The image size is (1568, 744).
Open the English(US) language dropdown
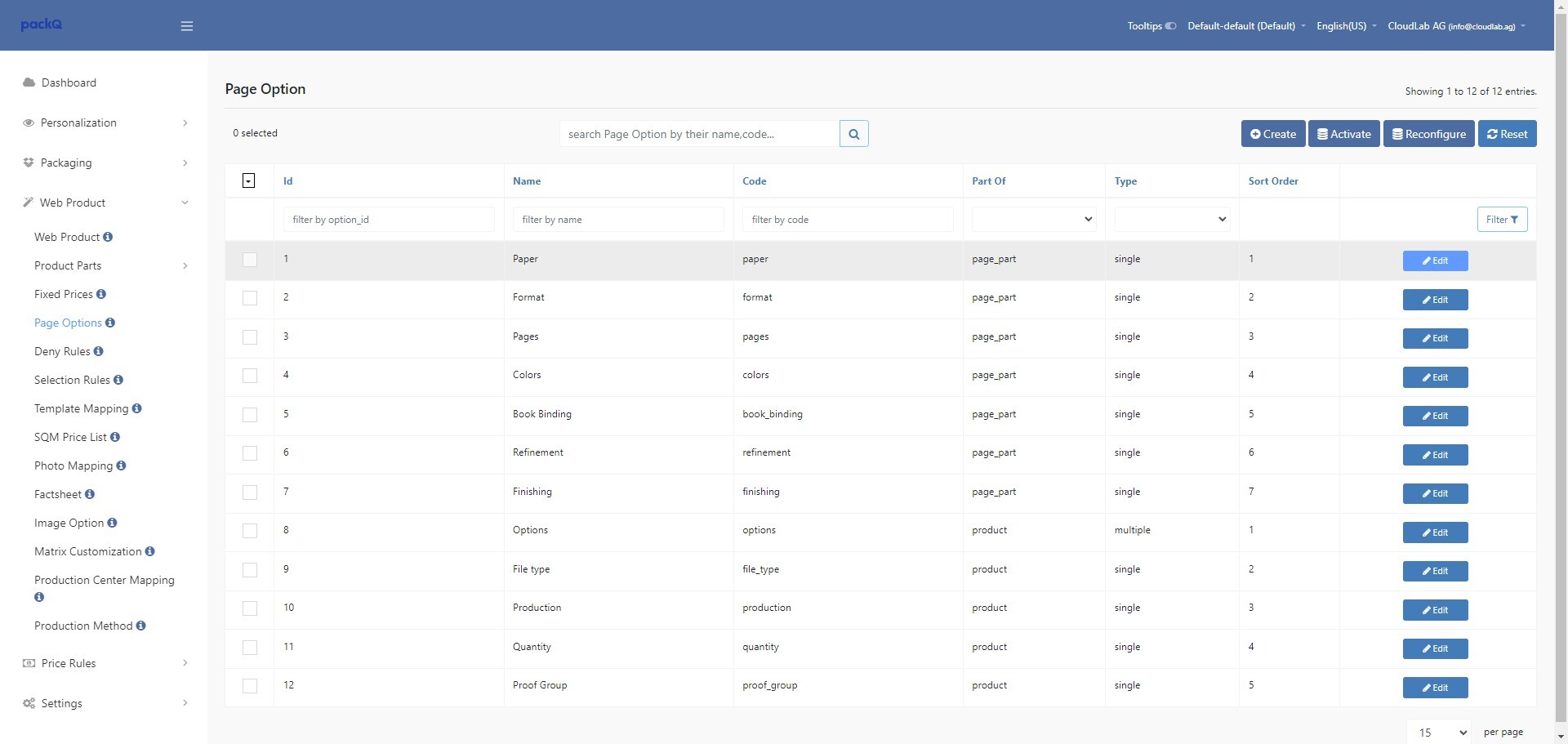coord(1346,26)
